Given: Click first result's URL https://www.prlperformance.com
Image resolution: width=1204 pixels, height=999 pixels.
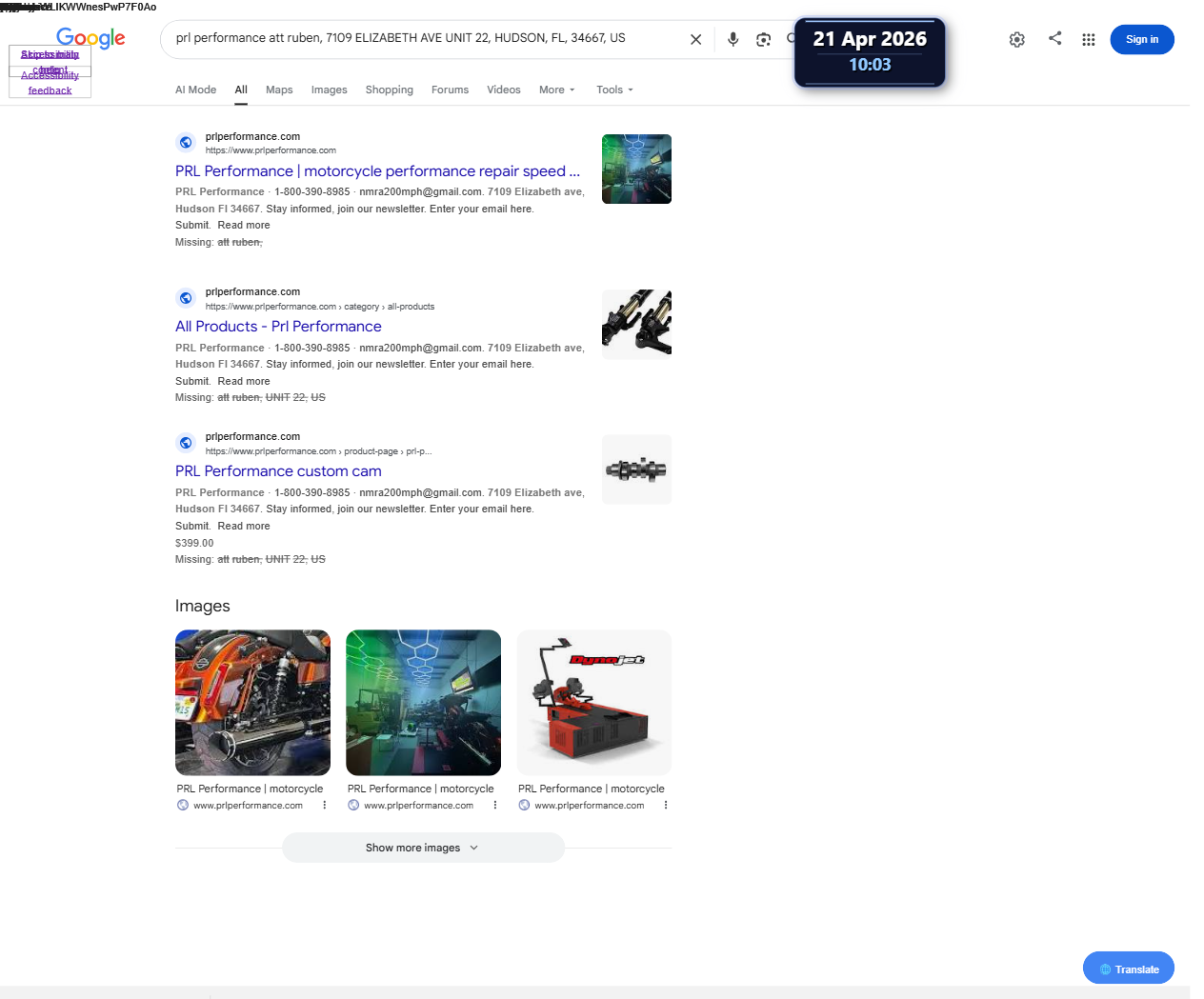Looking at the screenshot, I should point(271,150).
